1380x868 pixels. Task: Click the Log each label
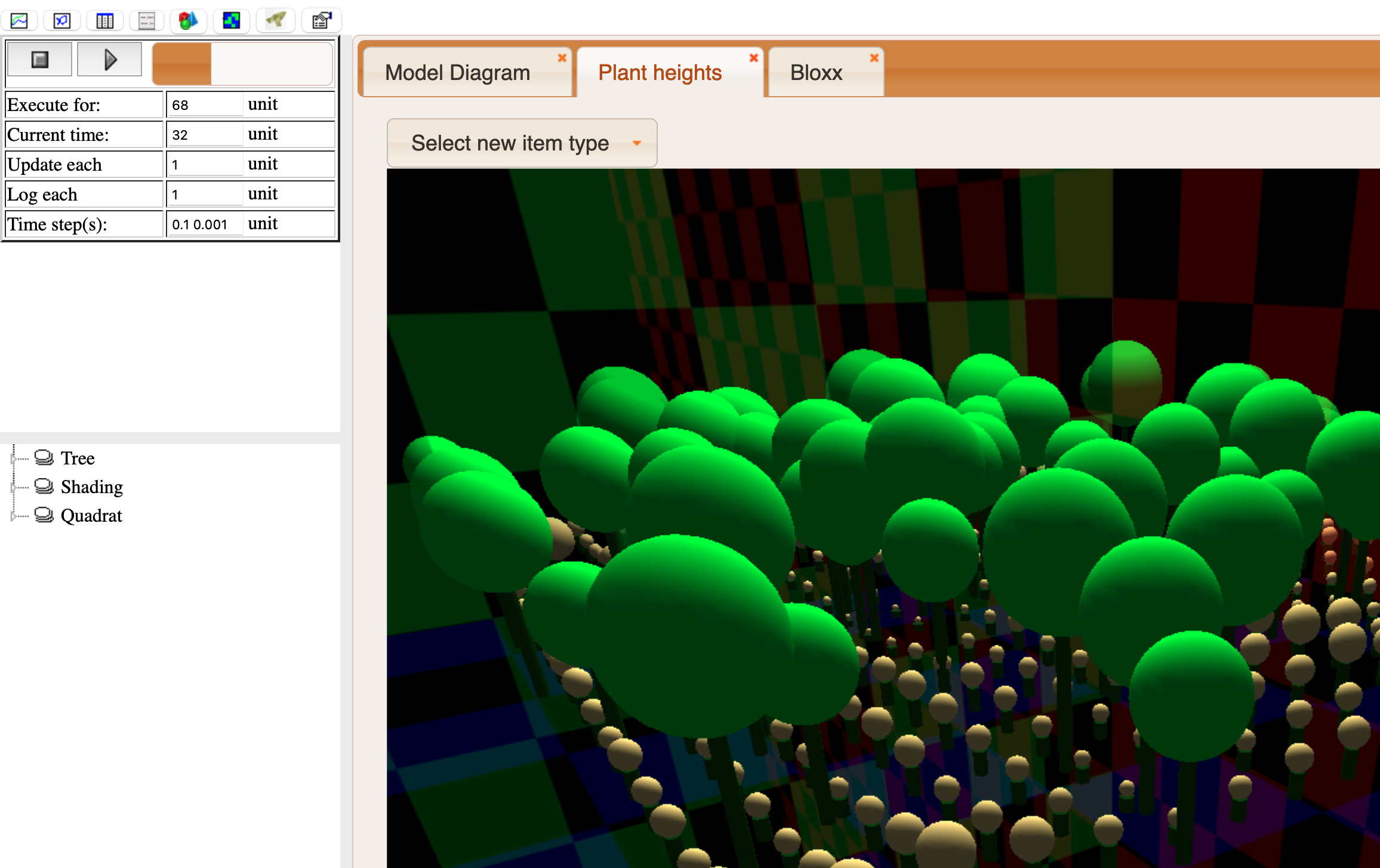42,195
